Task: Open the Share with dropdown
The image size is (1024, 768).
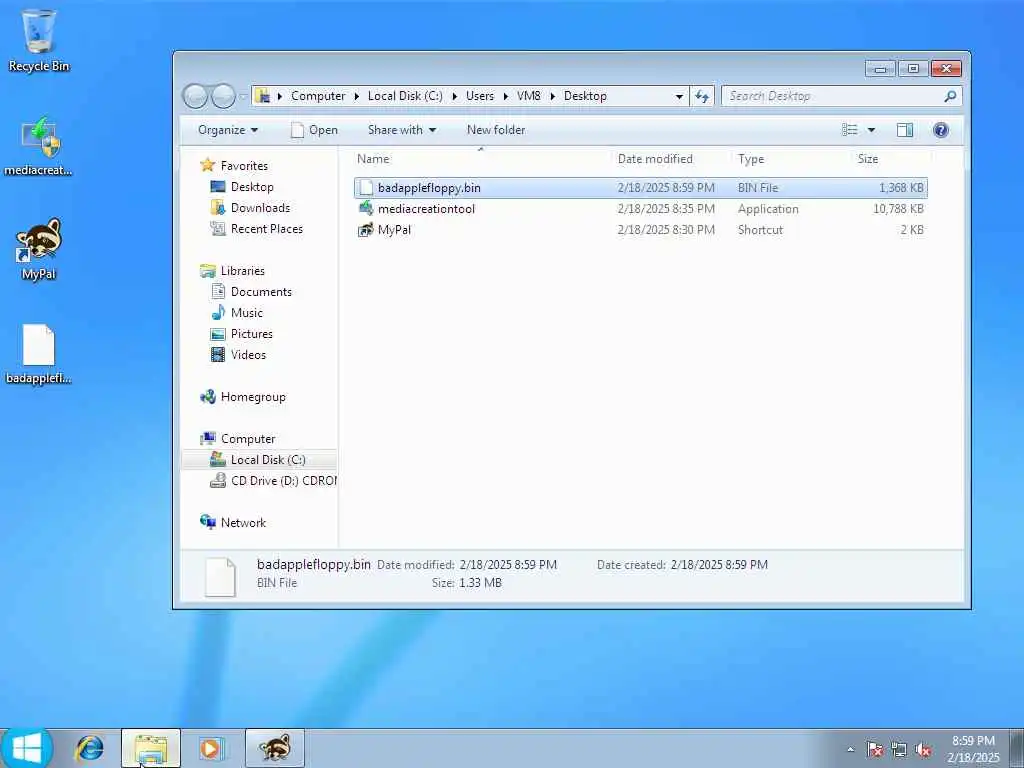Action: [x=402, y=130]
